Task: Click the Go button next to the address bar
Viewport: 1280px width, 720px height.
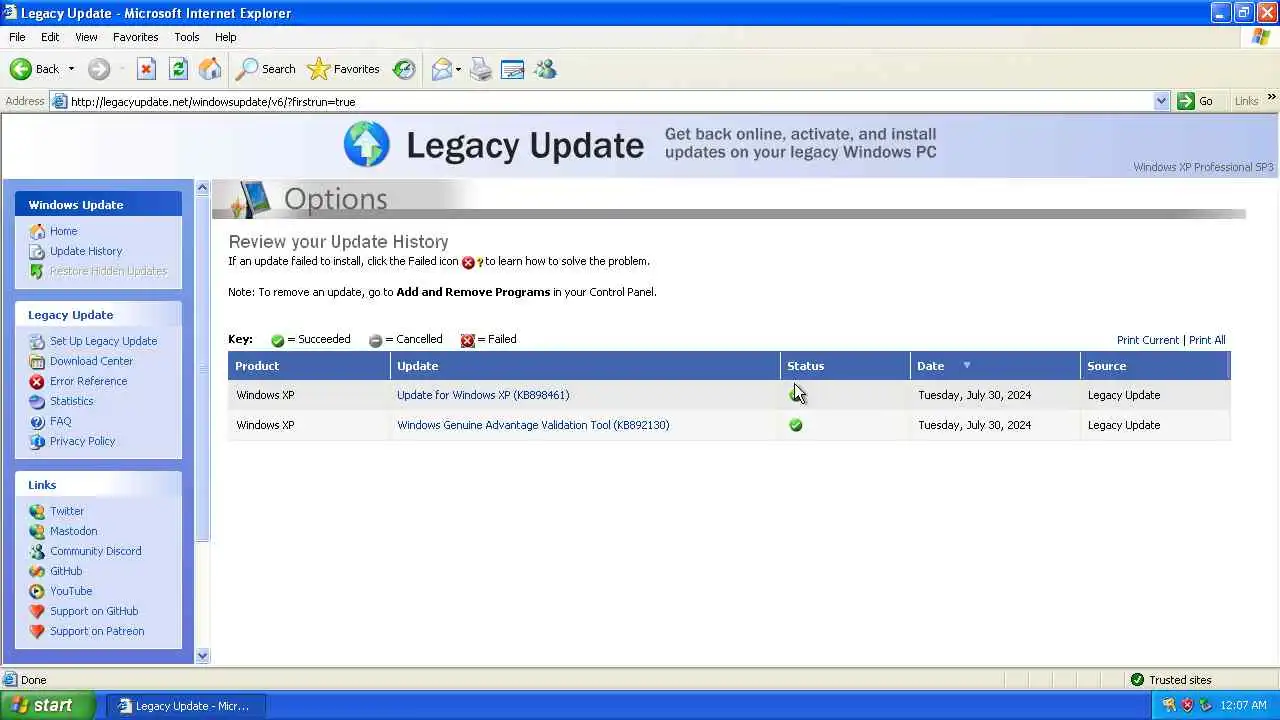Action: click(1196, 101)
